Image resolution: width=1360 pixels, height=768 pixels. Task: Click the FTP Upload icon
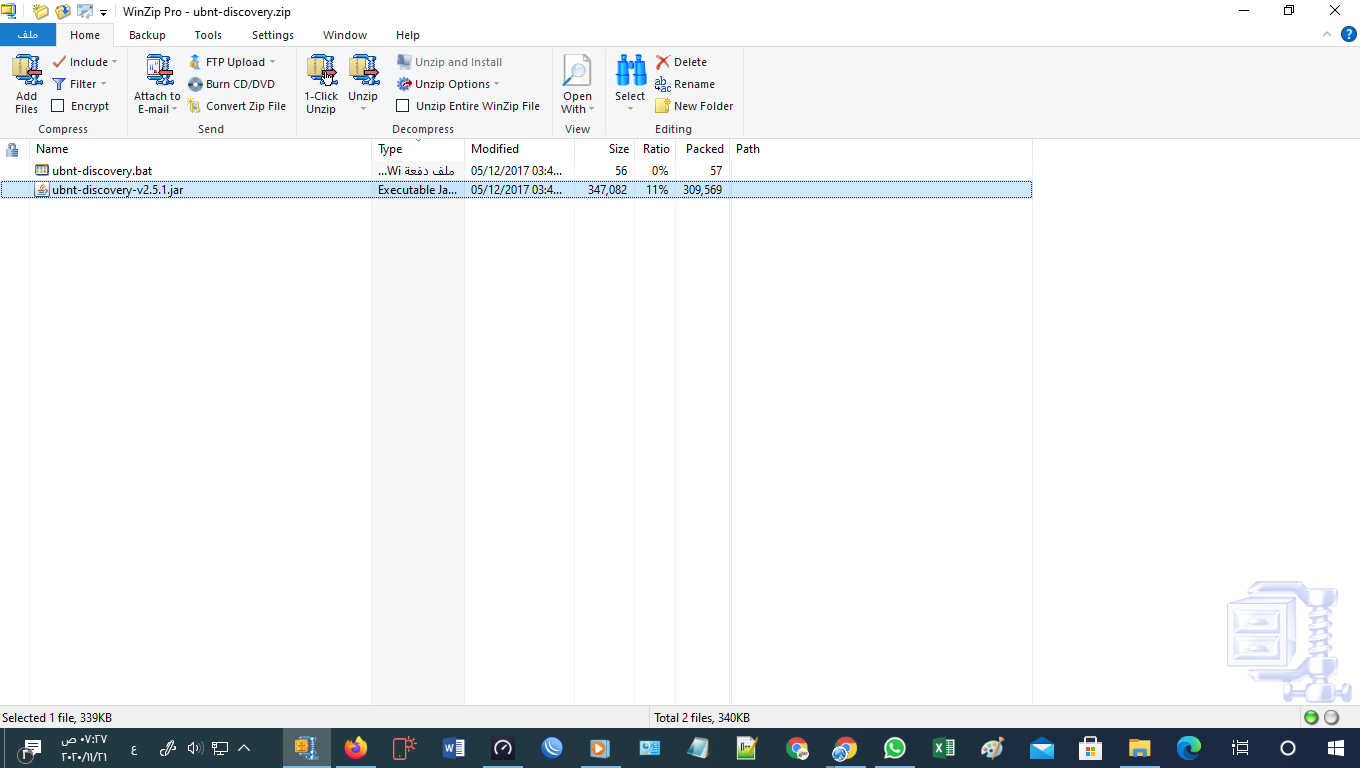point(195,62)
